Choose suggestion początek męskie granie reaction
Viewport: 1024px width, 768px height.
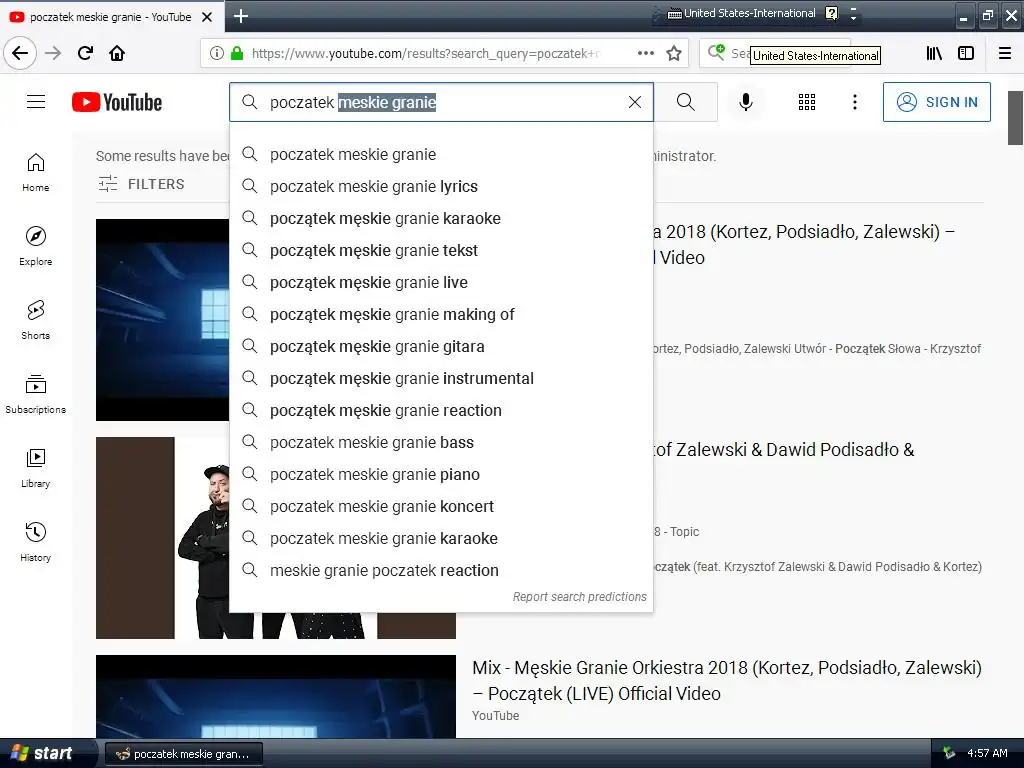point(441,410)
